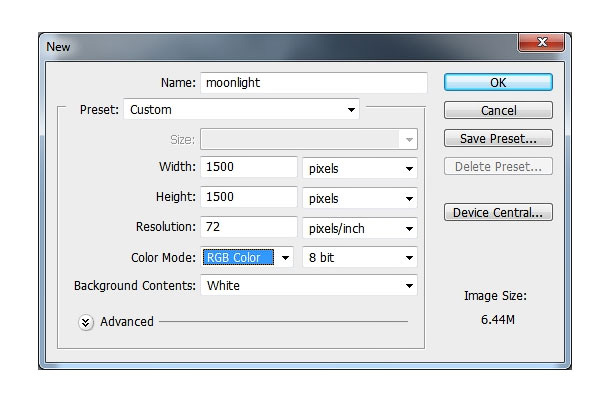Click the Resolution label
Screen dimensions: 600x409
click(166, 226)
